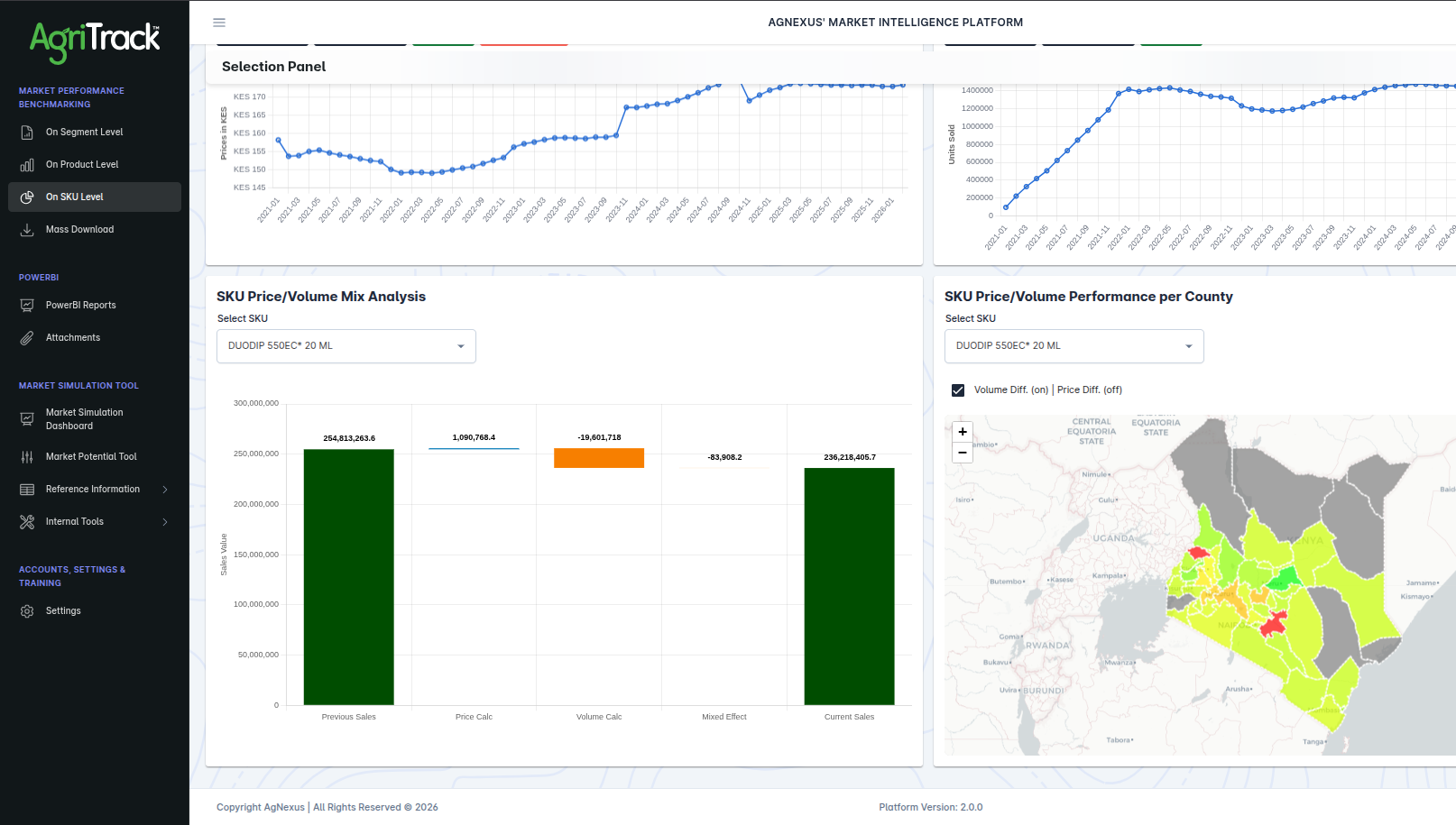
Task: Click the 236,218,405.7 value label
Action: (850, 457)
